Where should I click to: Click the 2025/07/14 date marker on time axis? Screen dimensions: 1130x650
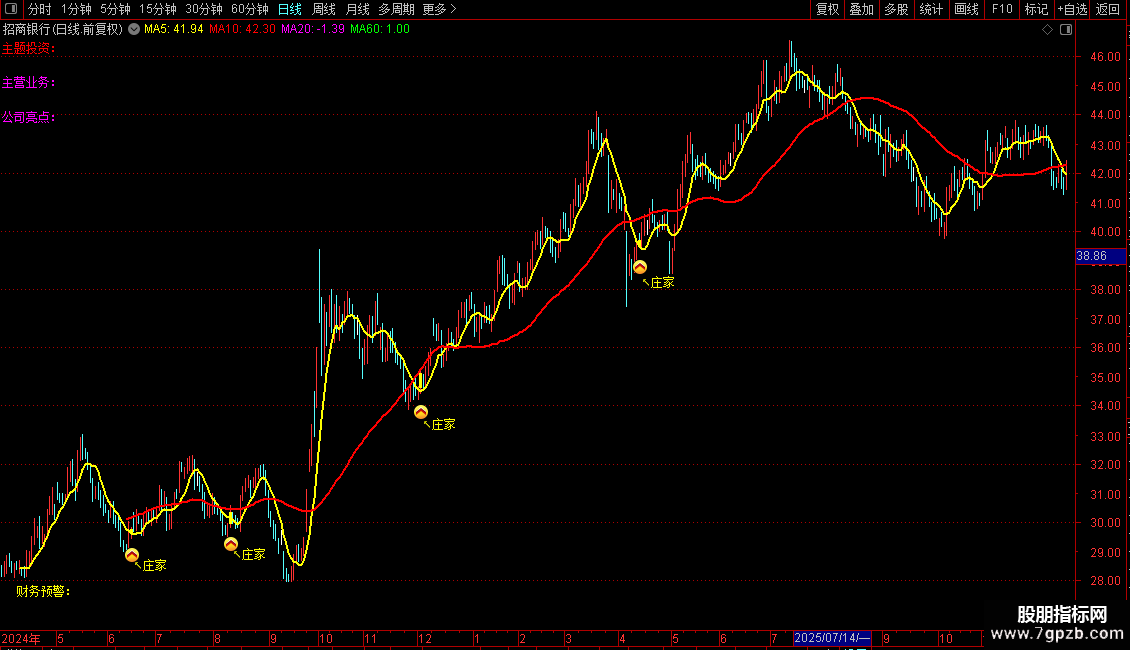pos(832,638)
